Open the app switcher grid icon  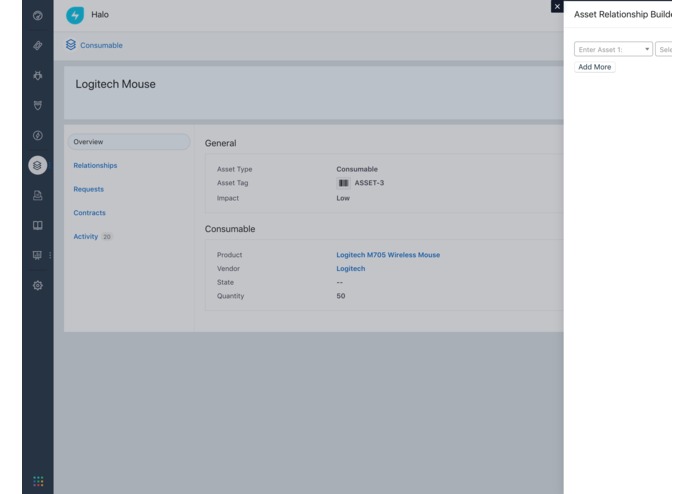click(38, 481)
